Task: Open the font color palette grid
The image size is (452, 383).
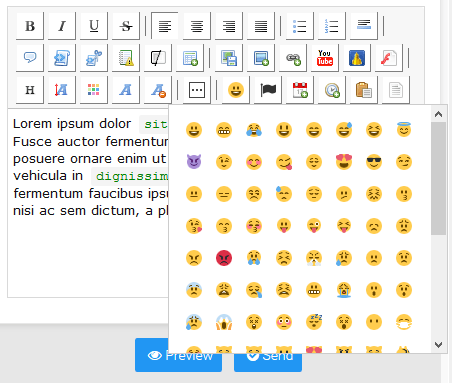Action: pyautogui.click(x=94, y=90)
